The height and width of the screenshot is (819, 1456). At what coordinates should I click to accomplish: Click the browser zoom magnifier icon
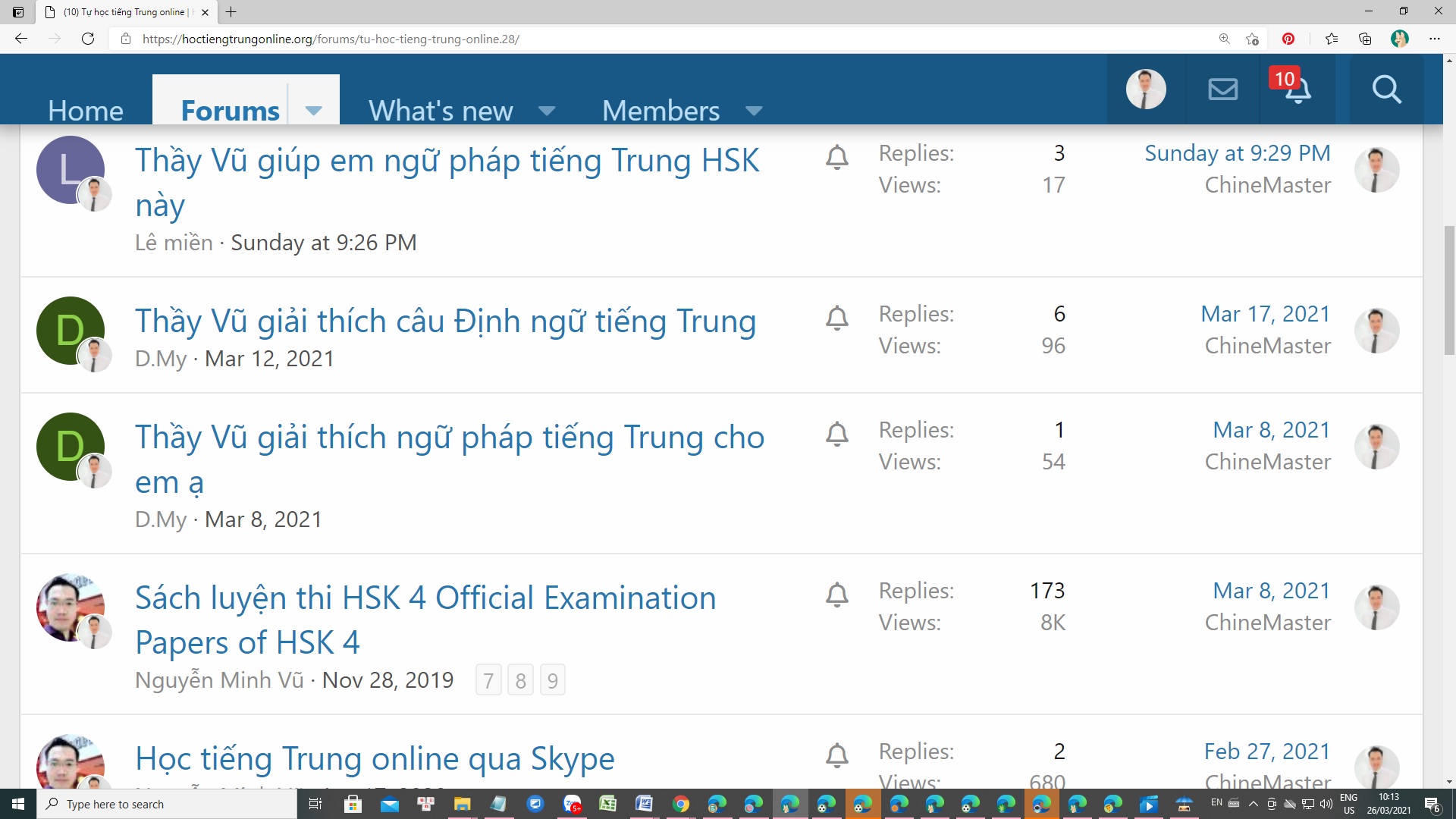[1224, 39]
